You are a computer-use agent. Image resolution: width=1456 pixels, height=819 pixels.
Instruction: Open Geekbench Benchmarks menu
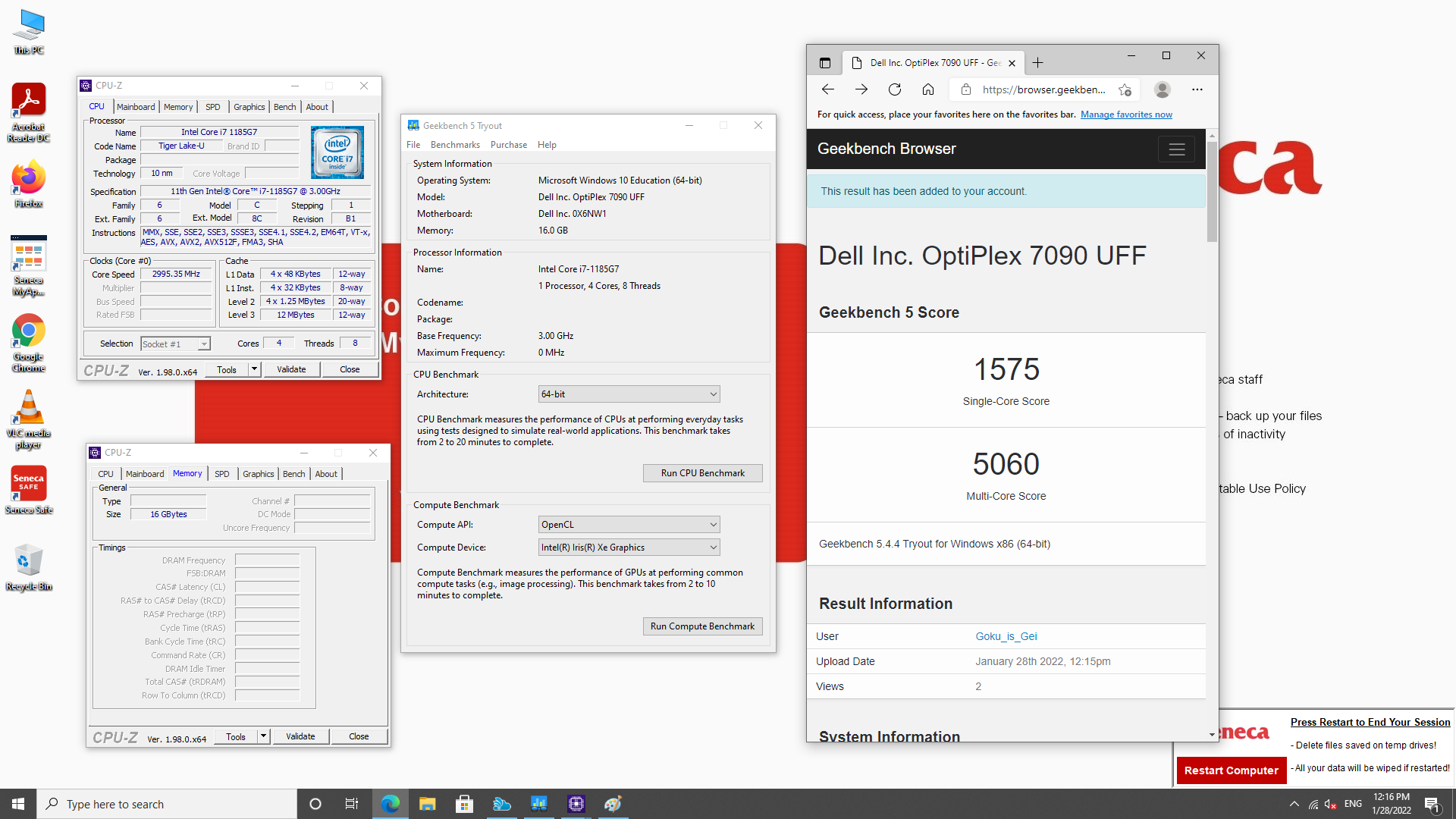click(x=455, y=145)
